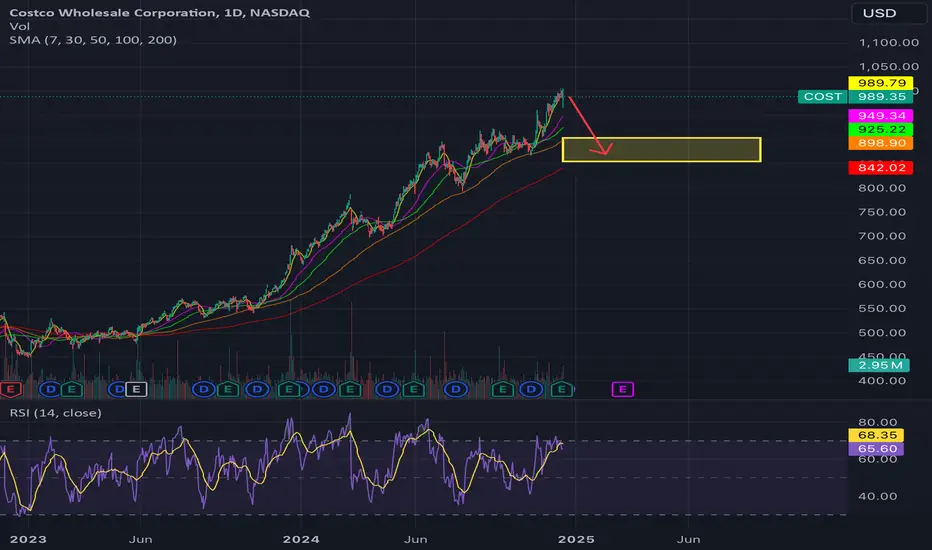Select the Vol indicator legend

point(20,26)
